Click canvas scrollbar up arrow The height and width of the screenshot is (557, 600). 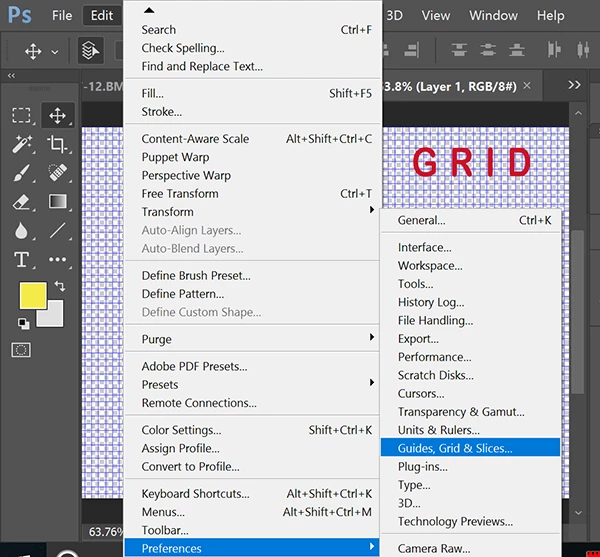pyautogui.click(x=578, y=113)
